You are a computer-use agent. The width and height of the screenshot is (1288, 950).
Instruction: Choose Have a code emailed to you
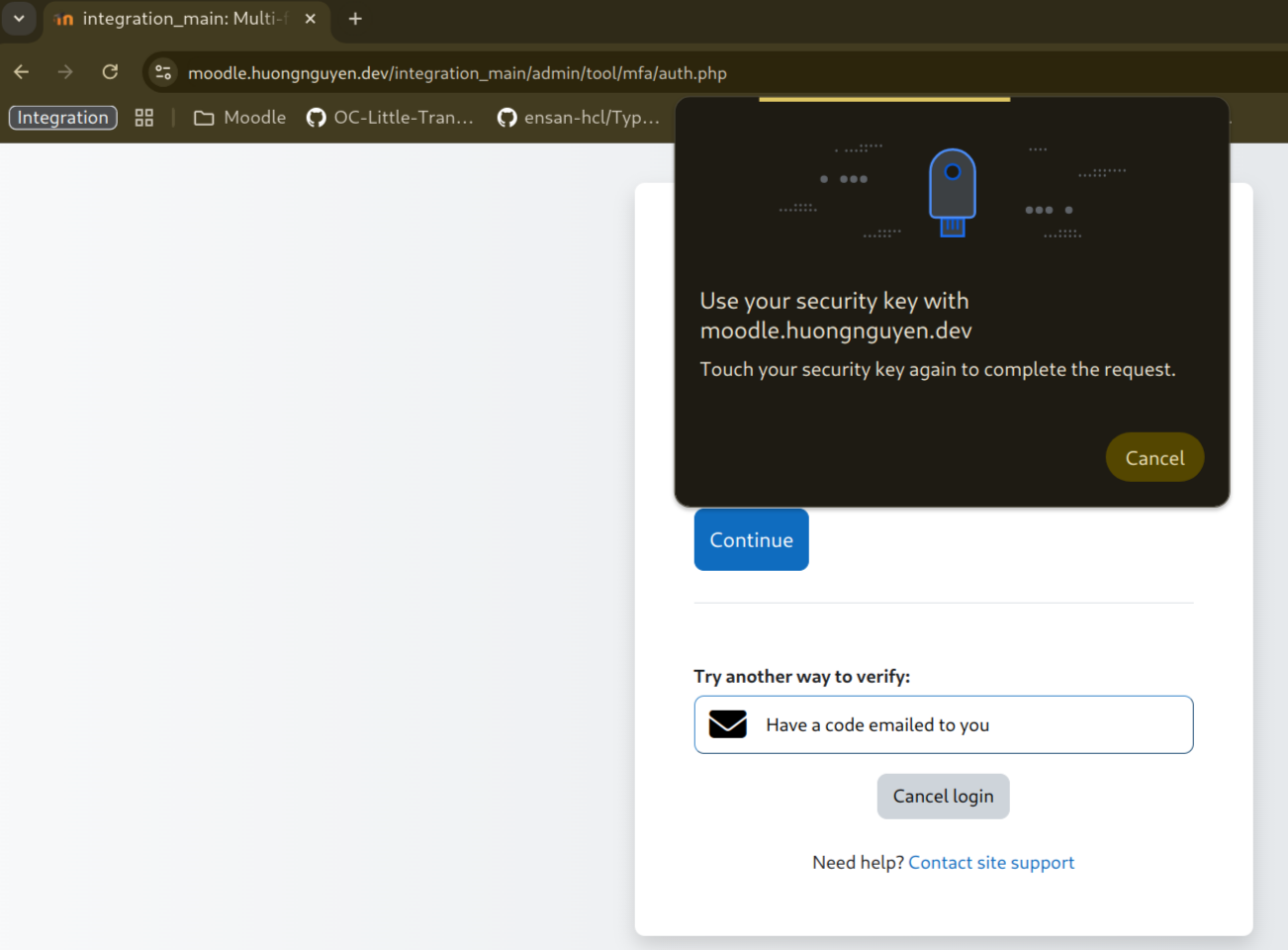point(944,724)
